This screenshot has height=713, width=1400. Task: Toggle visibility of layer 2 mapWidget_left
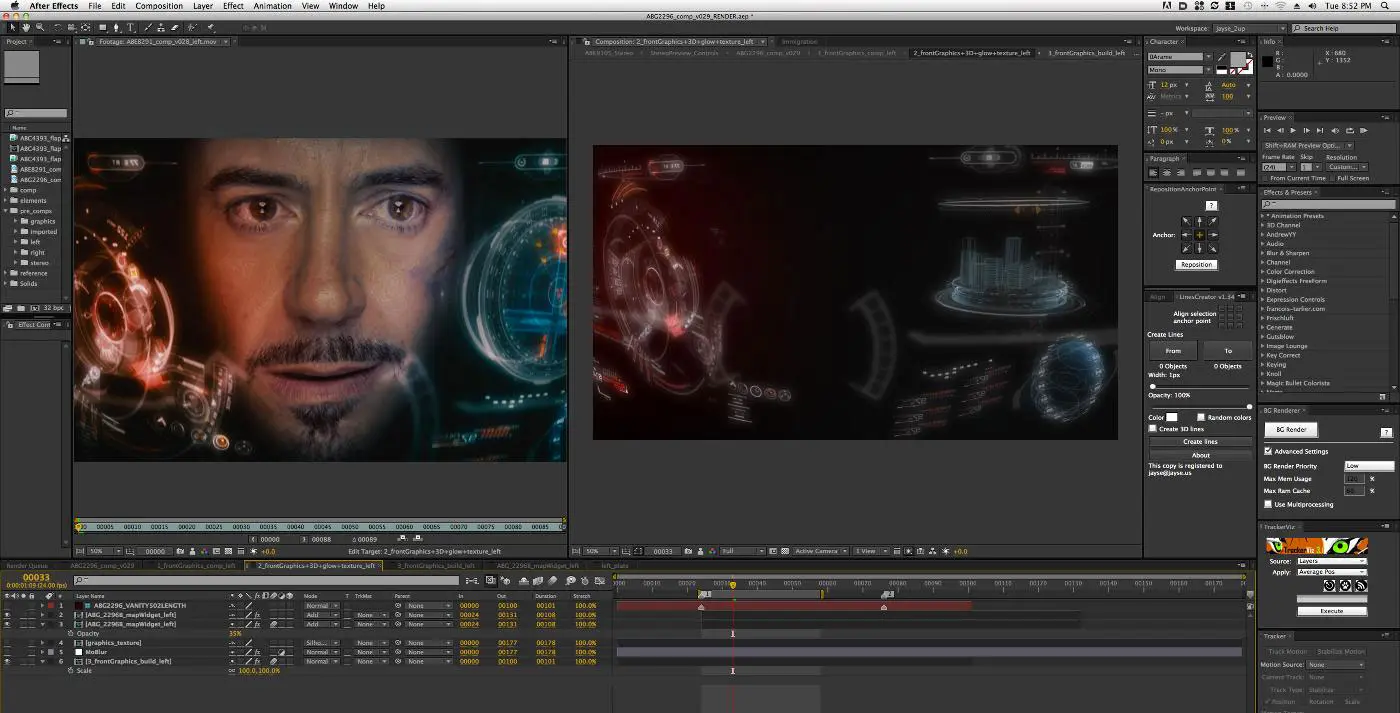(7, 615)
